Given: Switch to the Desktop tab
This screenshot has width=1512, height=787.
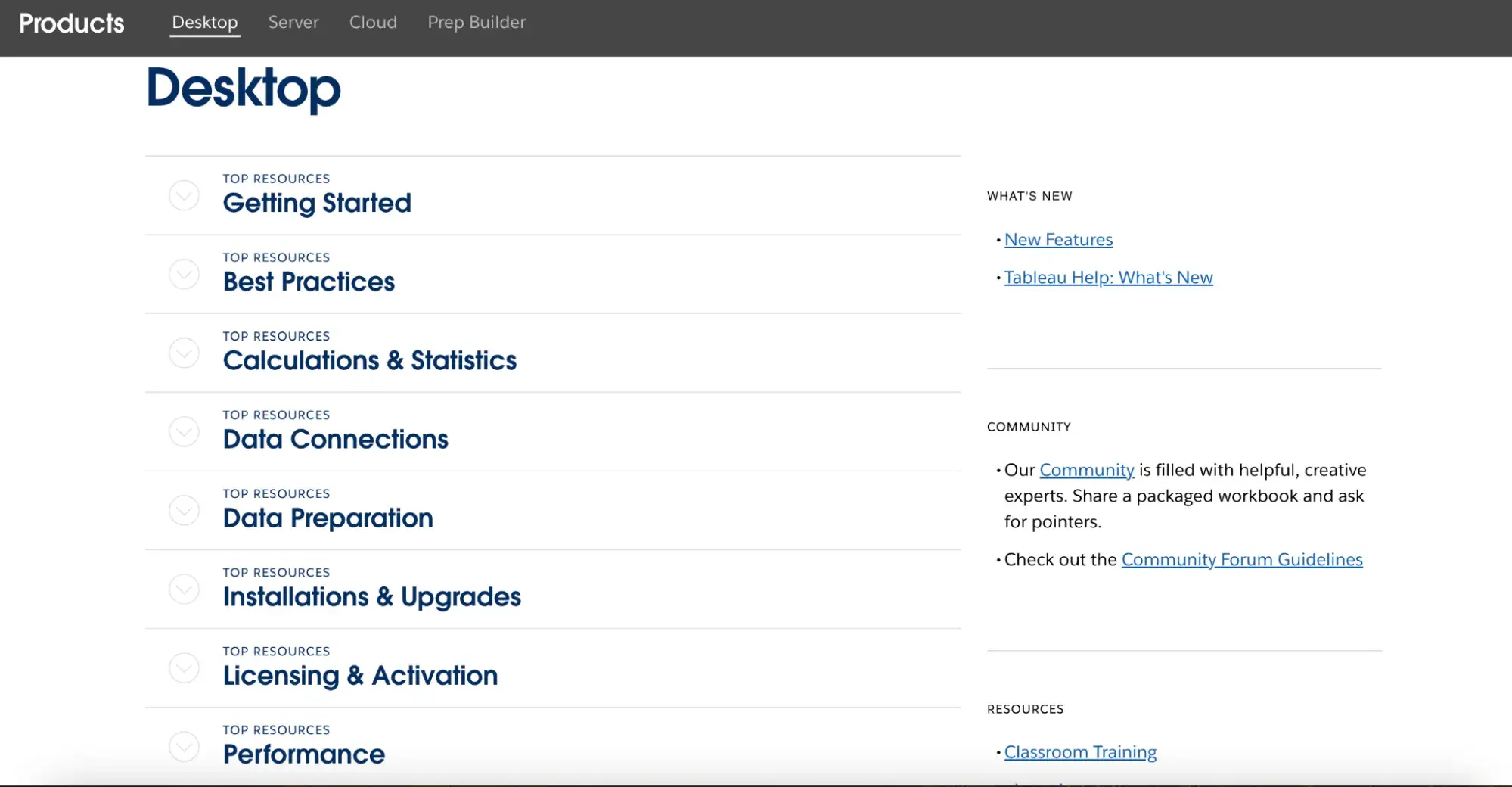Looking at the screenshot, I should (x=205, y=23).
